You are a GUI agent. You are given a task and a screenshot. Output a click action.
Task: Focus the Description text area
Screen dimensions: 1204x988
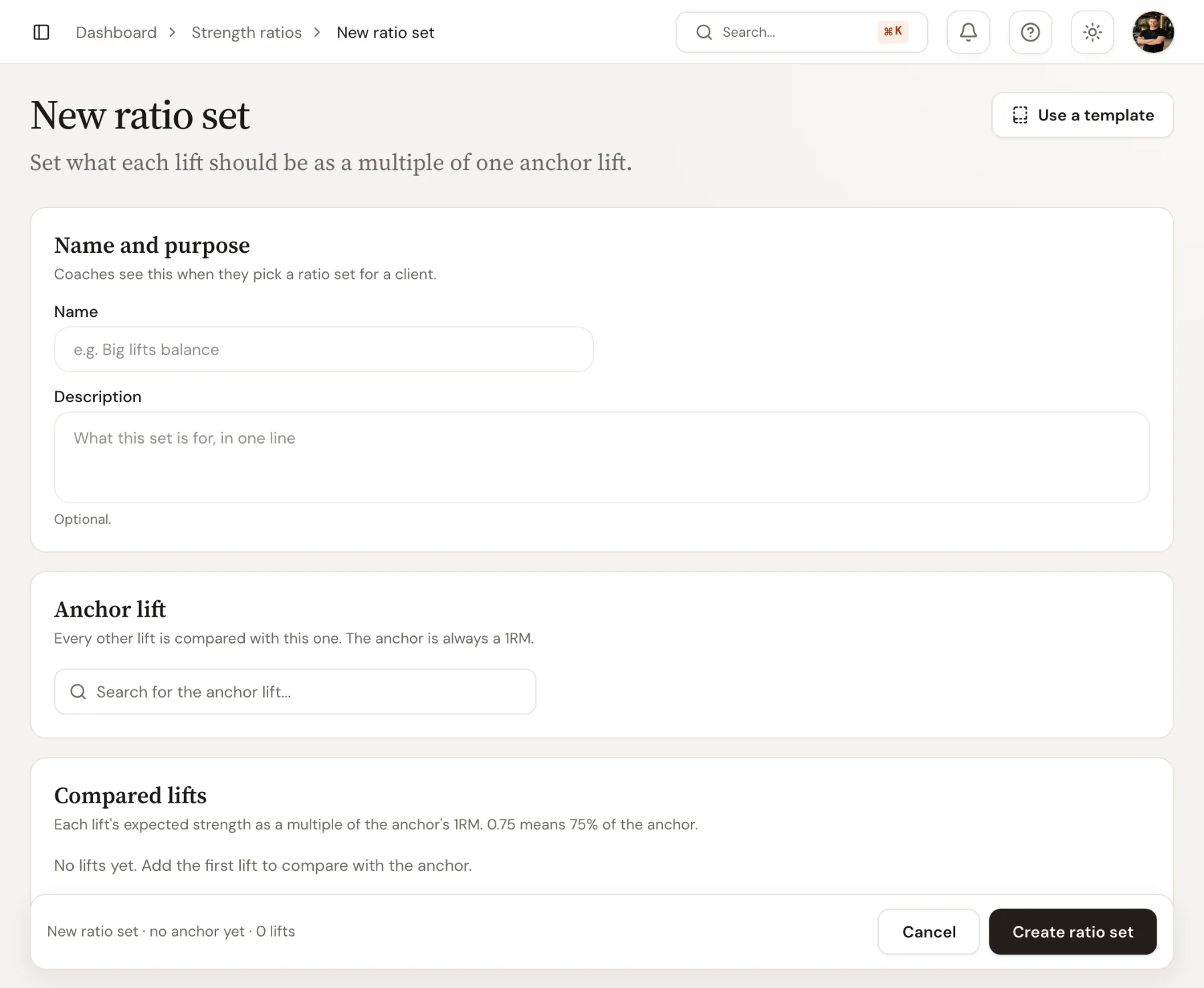click(601, 457)
